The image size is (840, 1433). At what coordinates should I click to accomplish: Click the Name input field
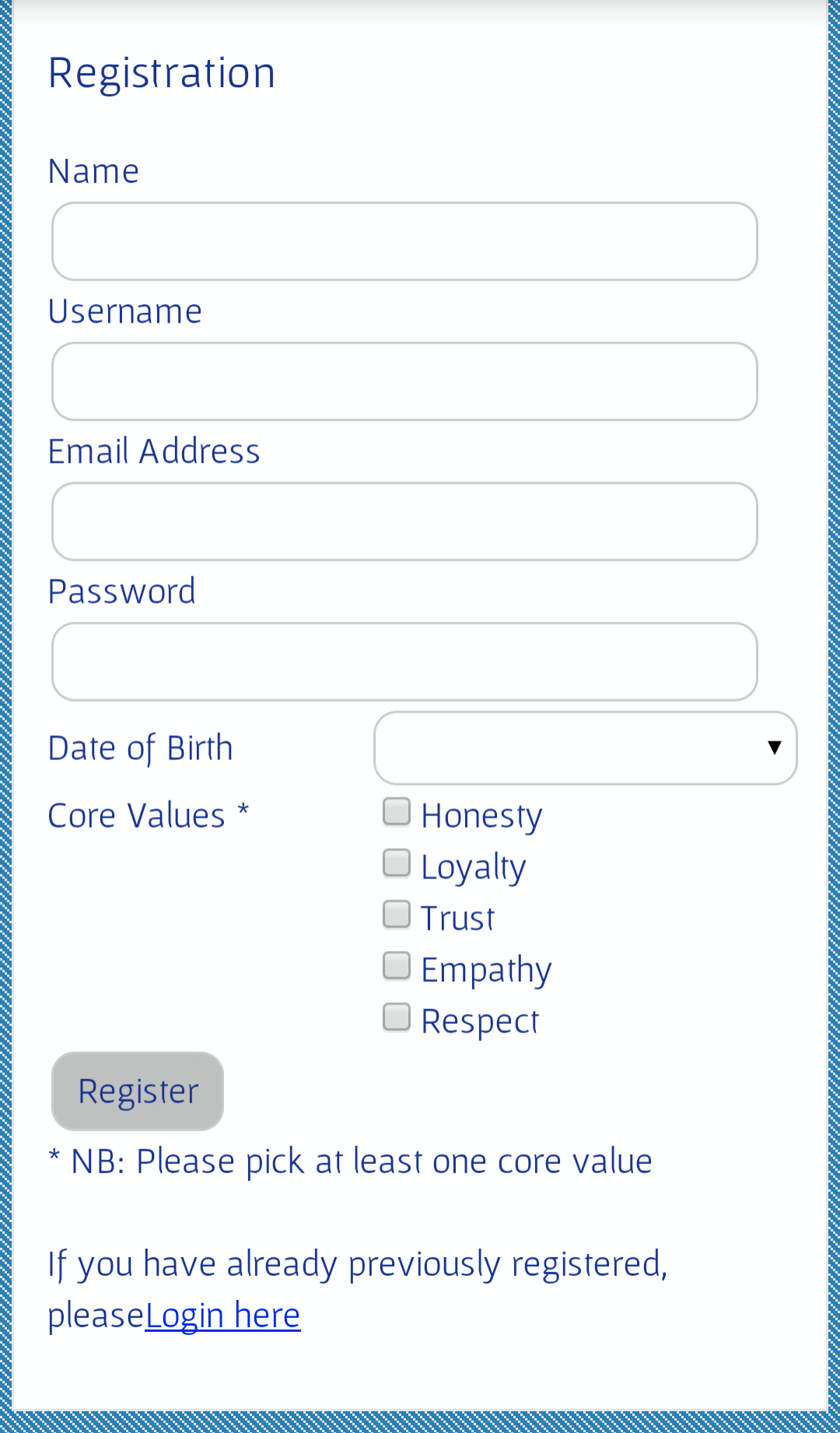[404, 241]
